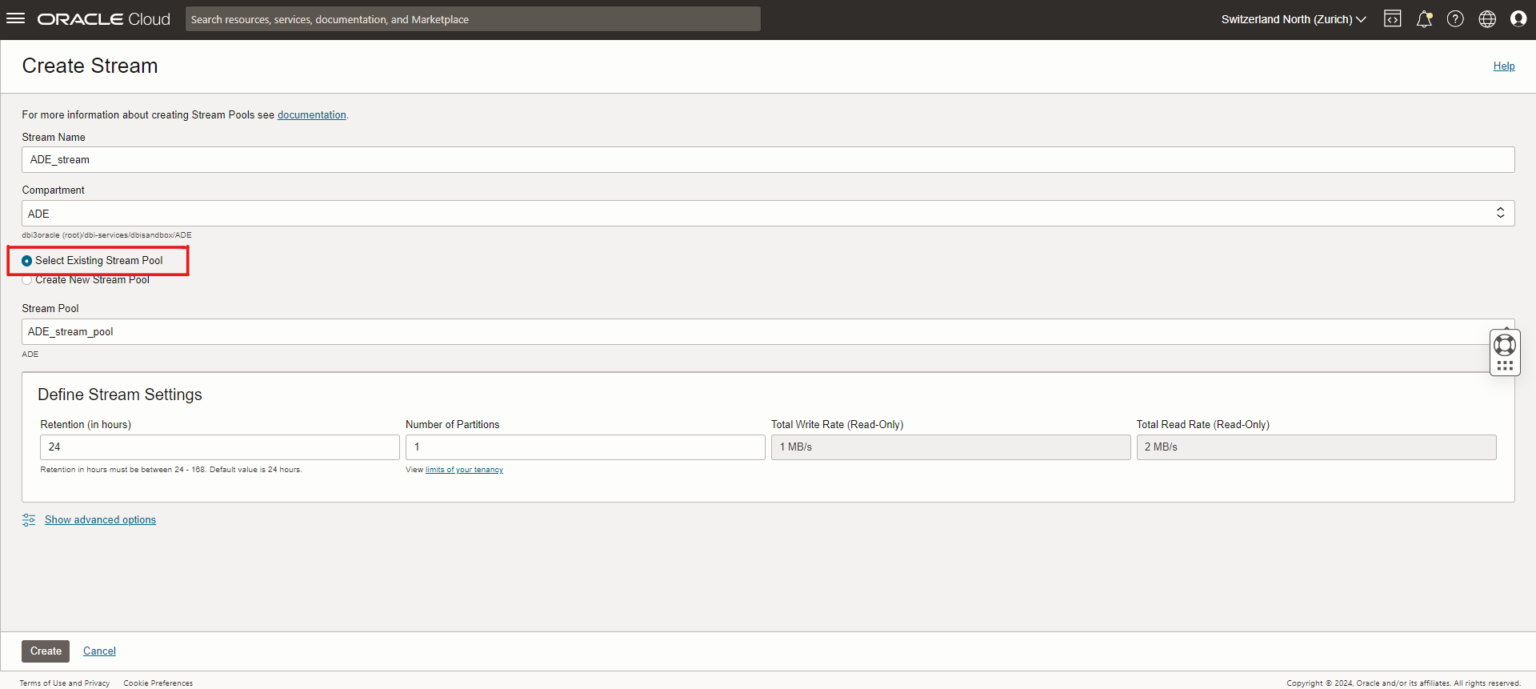Focus the Number of Partitions field

585,447
